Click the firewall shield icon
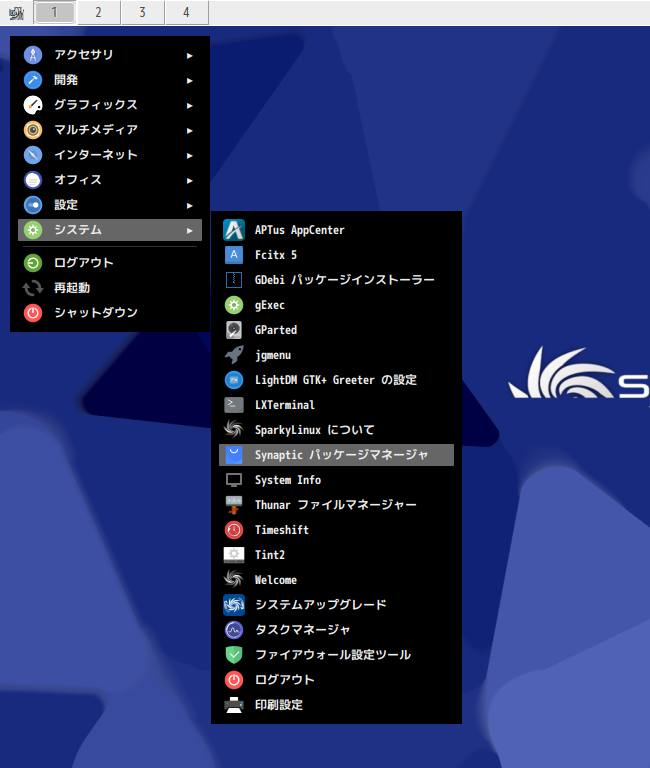The width and height of the screenshot is (650, 768). pyautogui.click(x=234, y=655)
